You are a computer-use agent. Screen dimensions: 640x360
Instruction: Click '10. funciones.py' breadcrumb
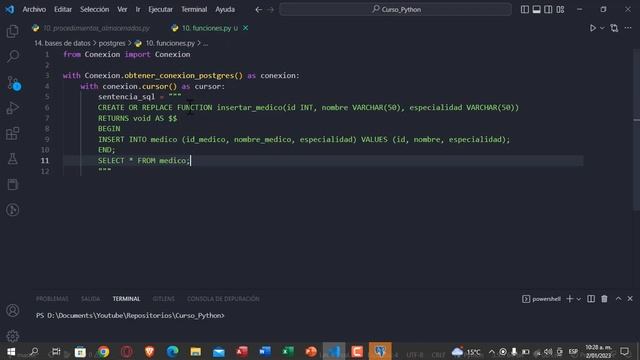[170, 43]
